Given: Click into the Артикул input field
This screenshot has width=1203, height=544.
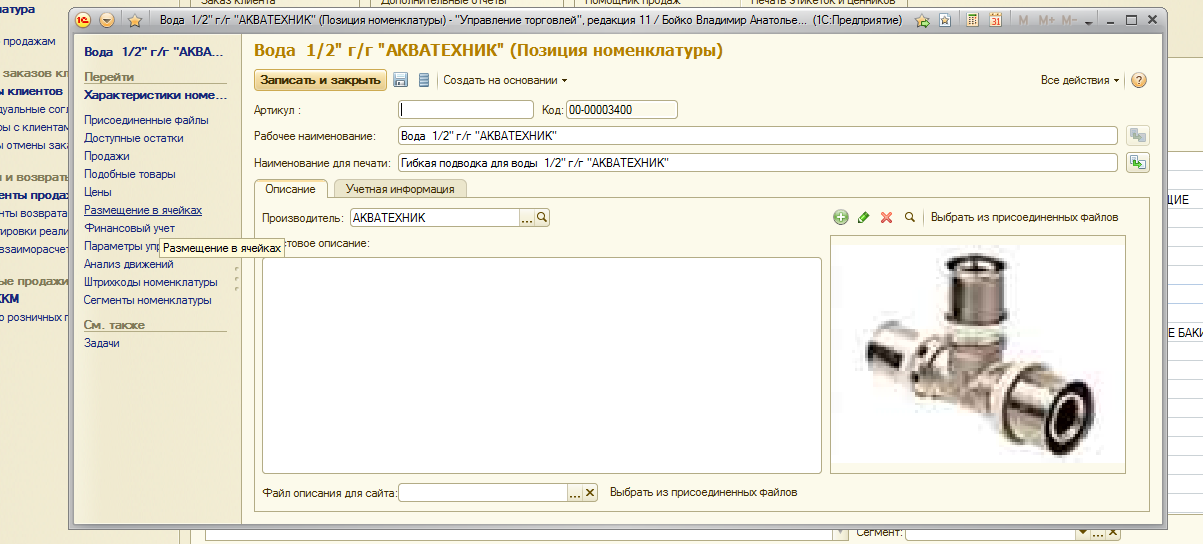Looking at the screenshot, I should [466, 110].
